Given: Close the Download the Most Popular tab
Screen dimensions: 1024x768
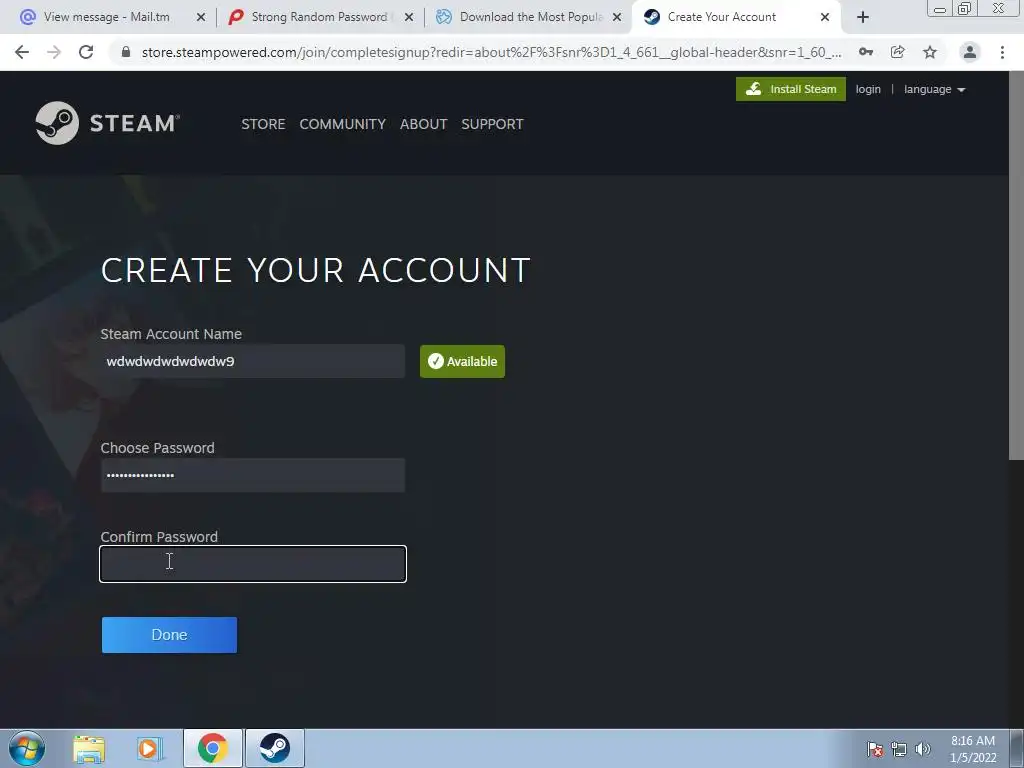Looking at the screenshot, I should click(x=617, y=18).
